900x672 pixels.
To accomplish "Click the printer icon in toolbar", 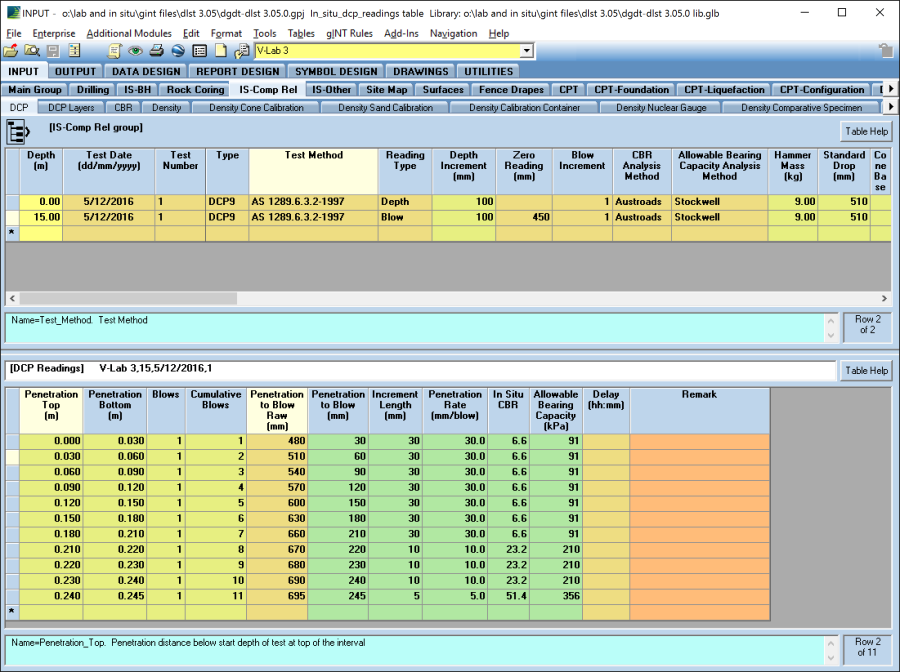I will coord(157,51).
